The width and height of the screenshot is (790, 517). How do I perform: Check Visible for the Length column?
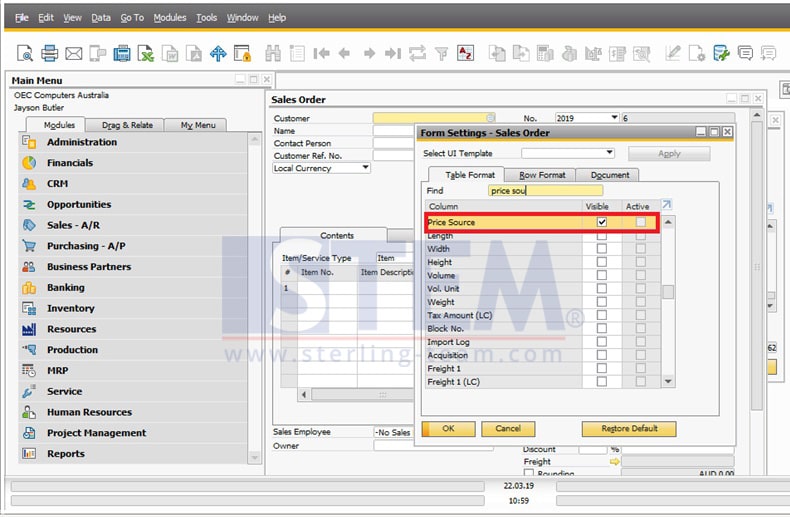click(602, 236)
